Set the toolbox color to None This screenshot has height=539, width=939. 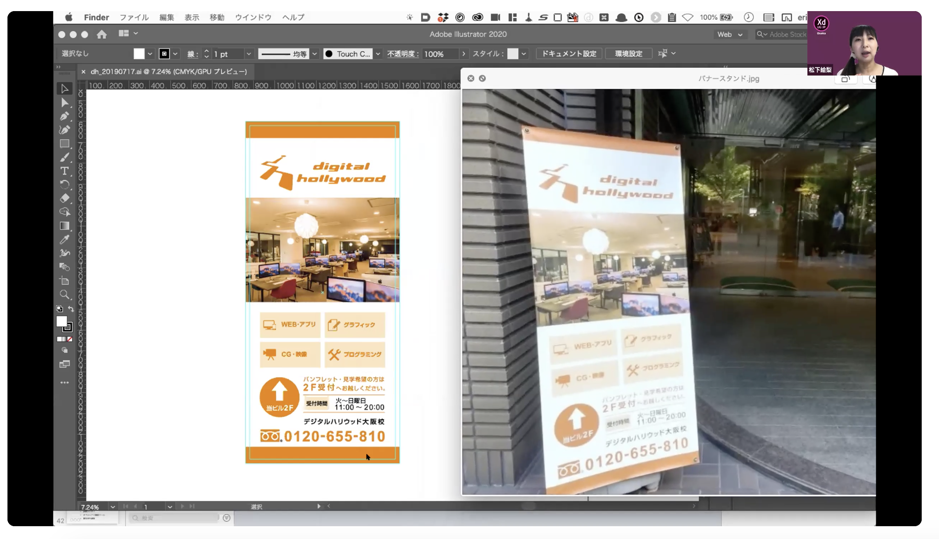70,340
